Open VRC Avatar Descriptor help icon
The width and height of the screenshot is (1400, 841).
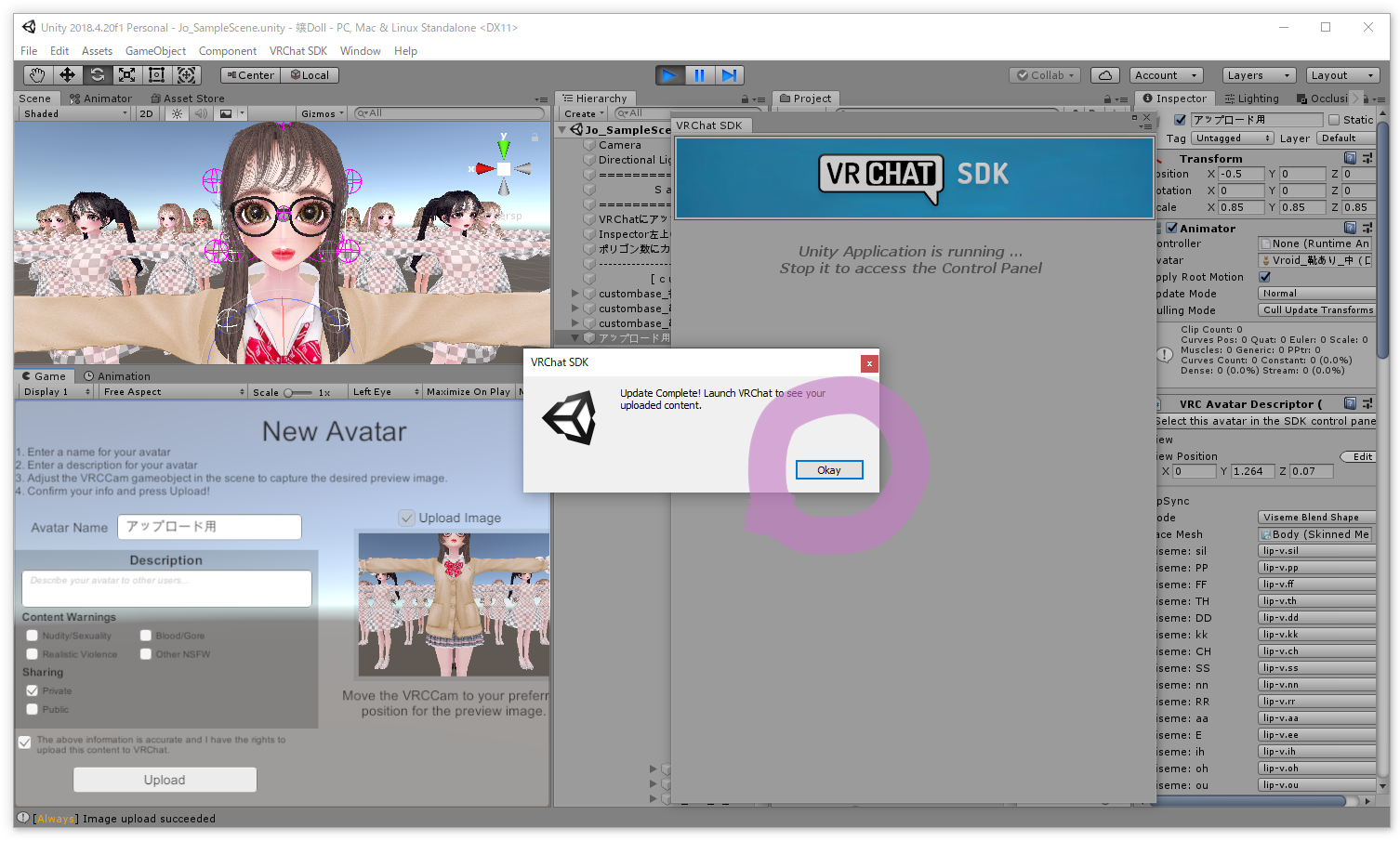(1350, 403)
